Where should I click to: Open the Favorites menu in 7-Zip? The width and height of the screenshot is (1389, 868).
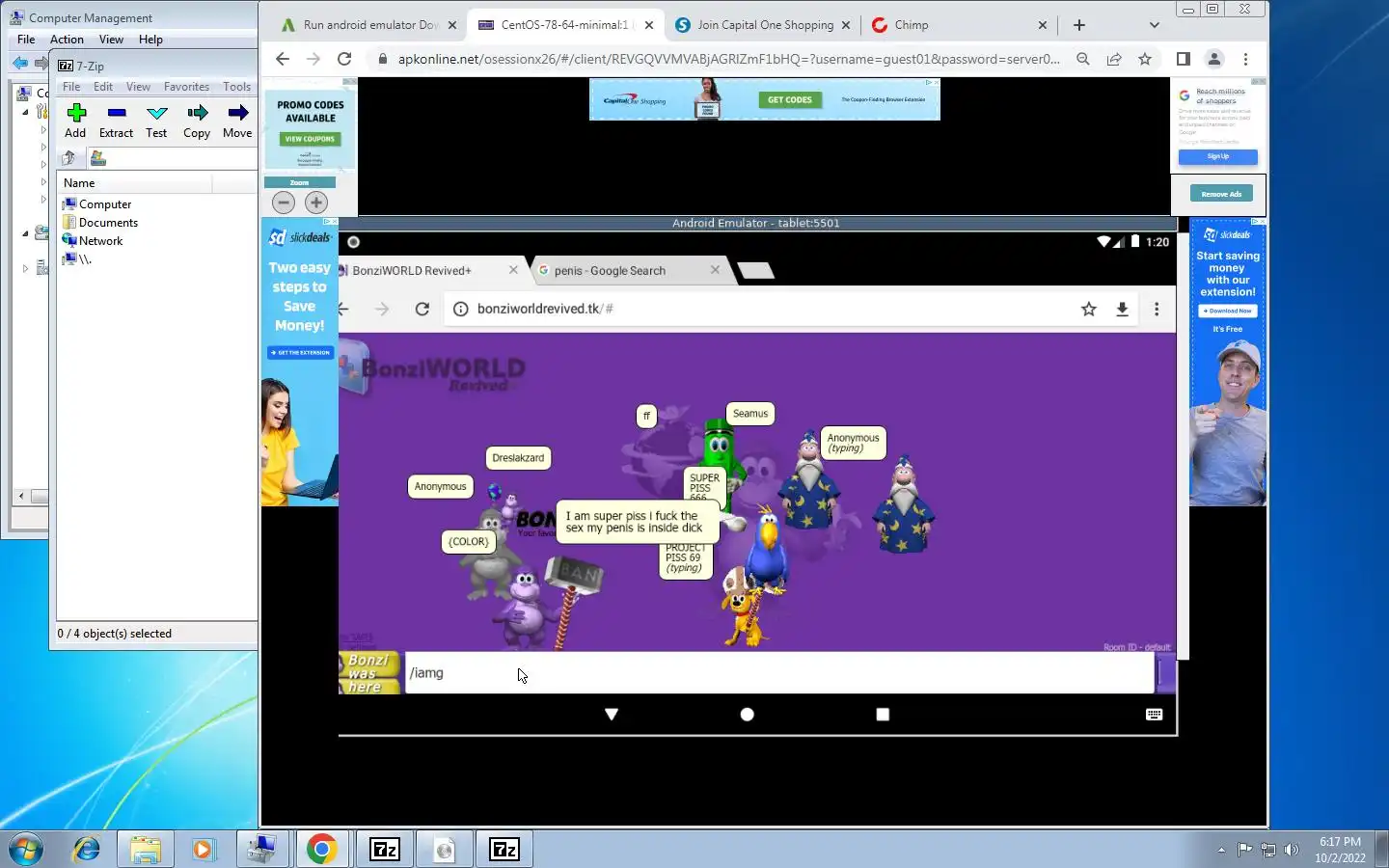pos(186,87)
